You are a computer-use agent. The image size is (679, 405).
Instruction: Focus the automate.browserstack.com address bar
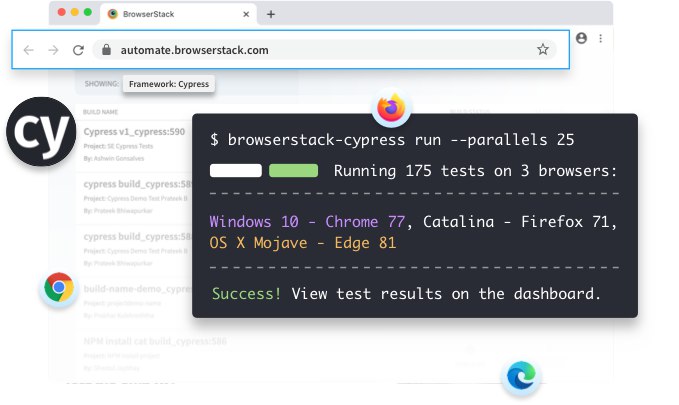(x=325, y=50)
